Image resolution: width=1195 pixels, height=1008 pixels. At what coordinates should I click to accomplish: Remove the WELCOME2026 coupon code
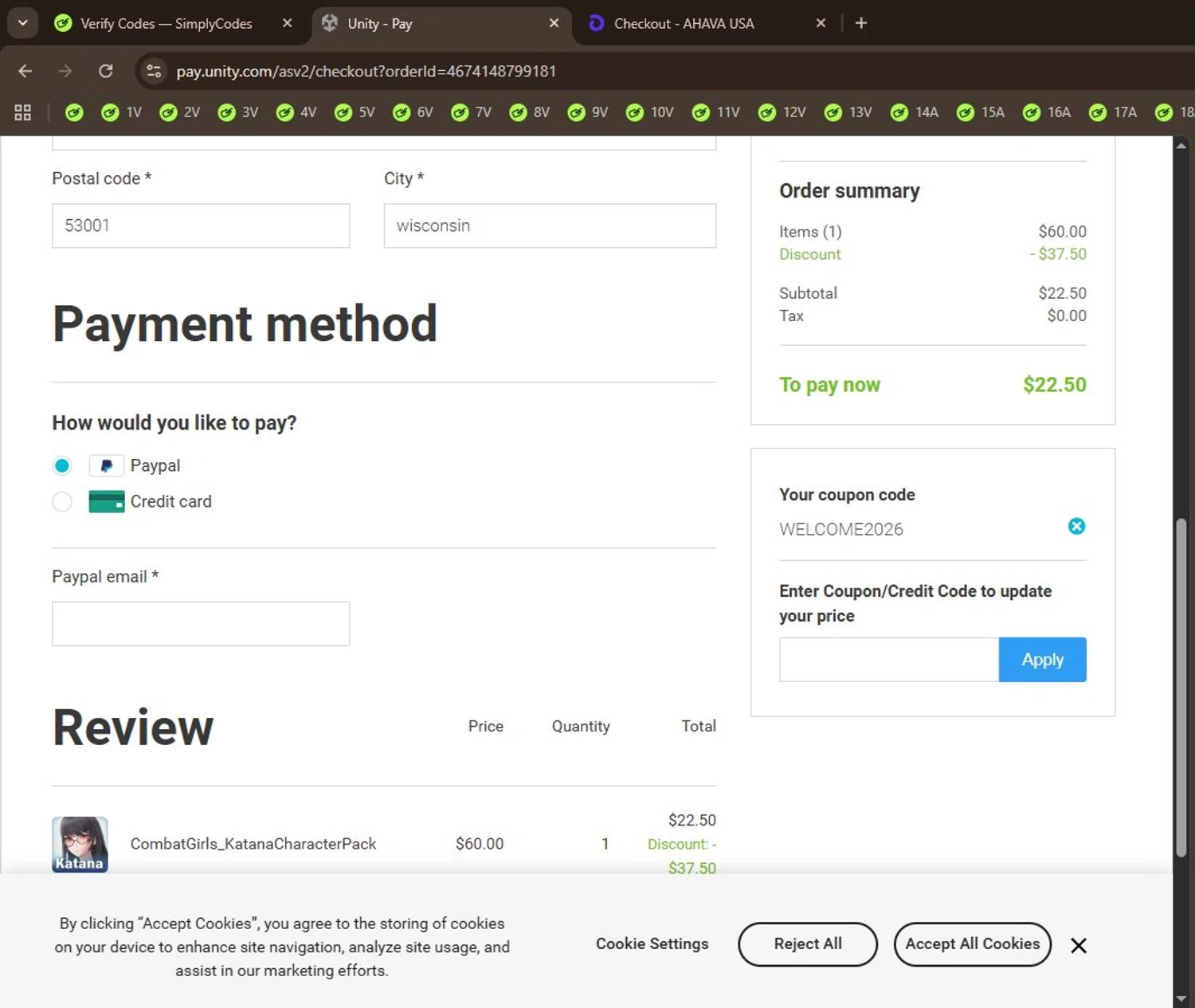pos(1076,526)
